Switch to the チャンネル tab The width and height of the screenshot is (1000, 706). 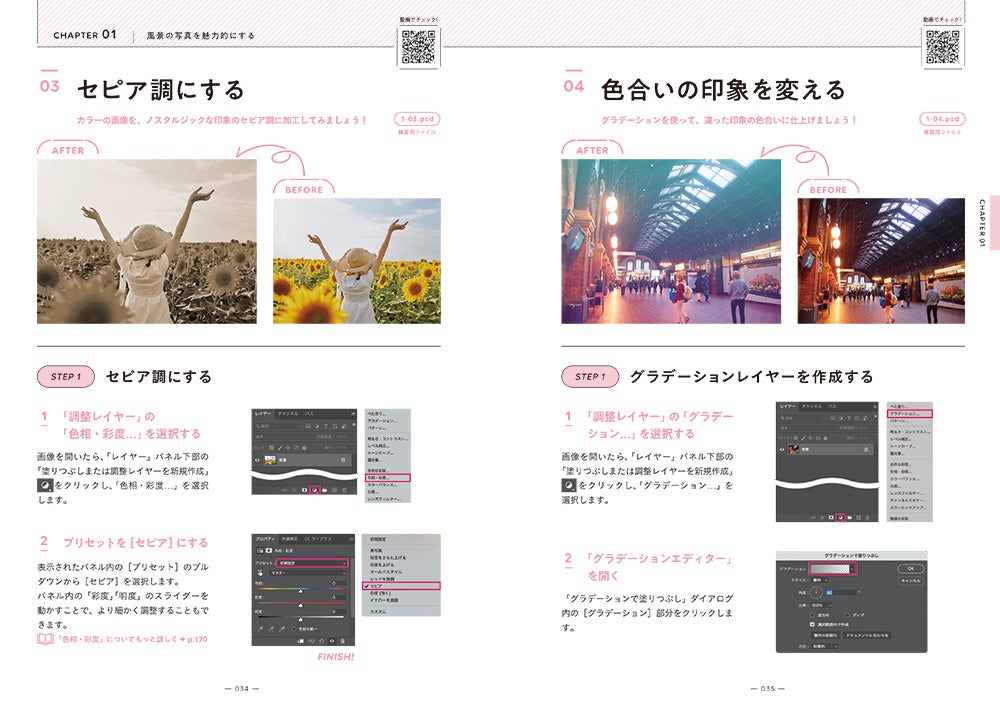click(x=288, y=413)
